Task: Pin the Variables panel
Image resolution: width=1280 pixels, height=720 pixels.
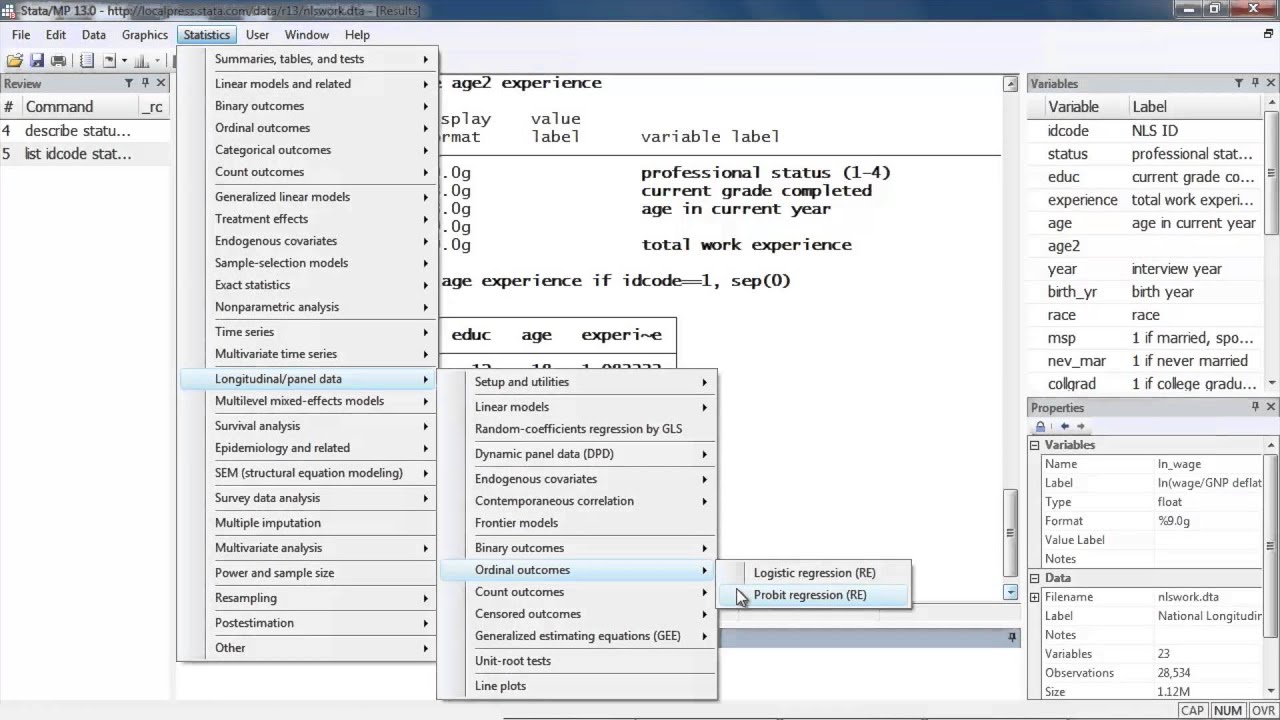Action: coord(1255,84)
